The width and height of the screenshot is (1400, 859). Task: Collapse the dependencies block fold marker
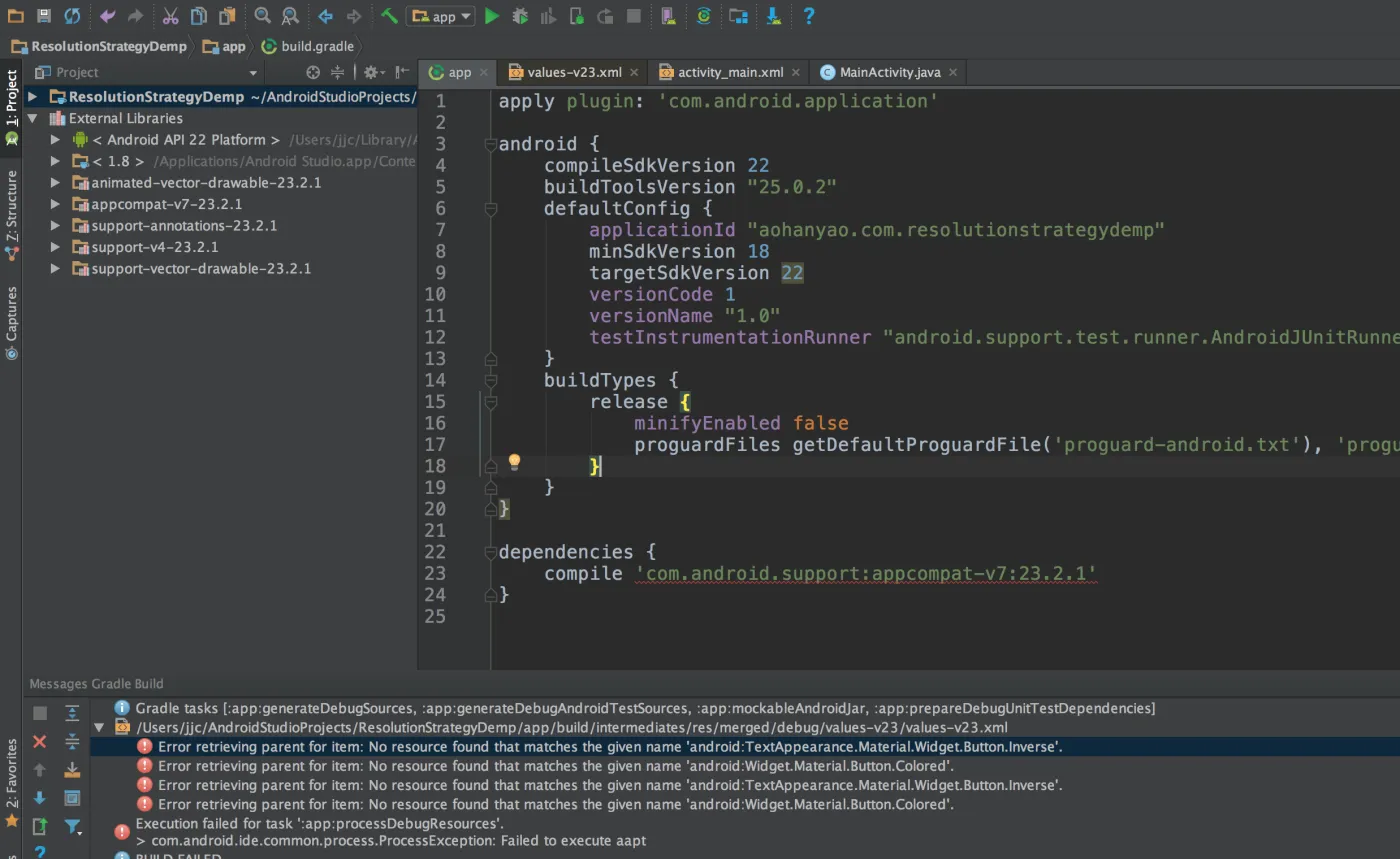click(490, 552)
